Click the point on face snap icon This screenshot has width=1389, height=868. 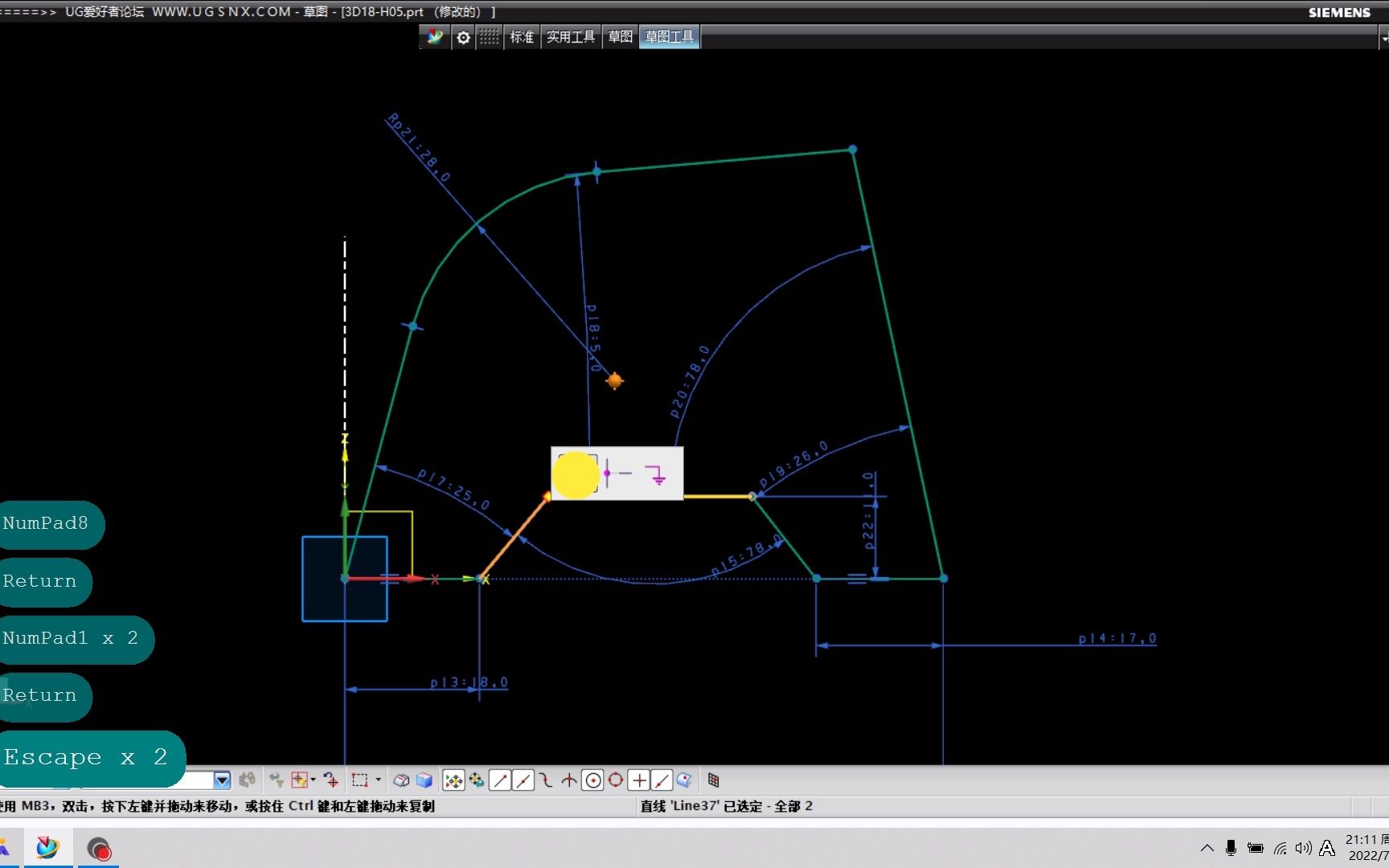pos(685,780)
